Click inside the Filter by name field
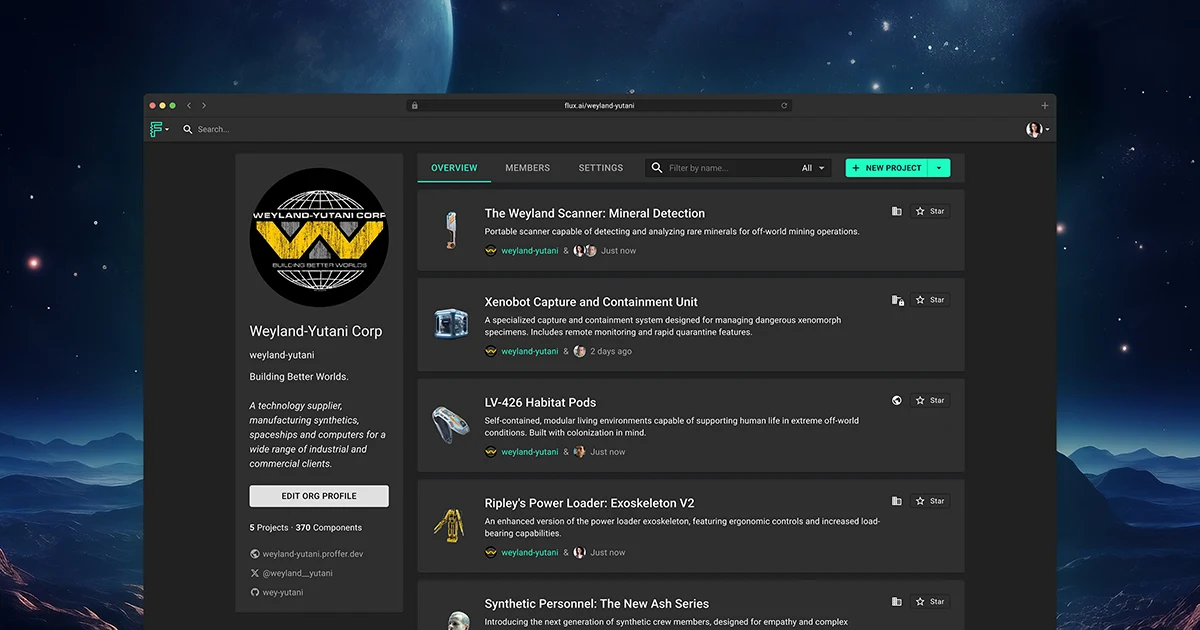Screen dimensions: 1200x630 (x=730, y=167)
